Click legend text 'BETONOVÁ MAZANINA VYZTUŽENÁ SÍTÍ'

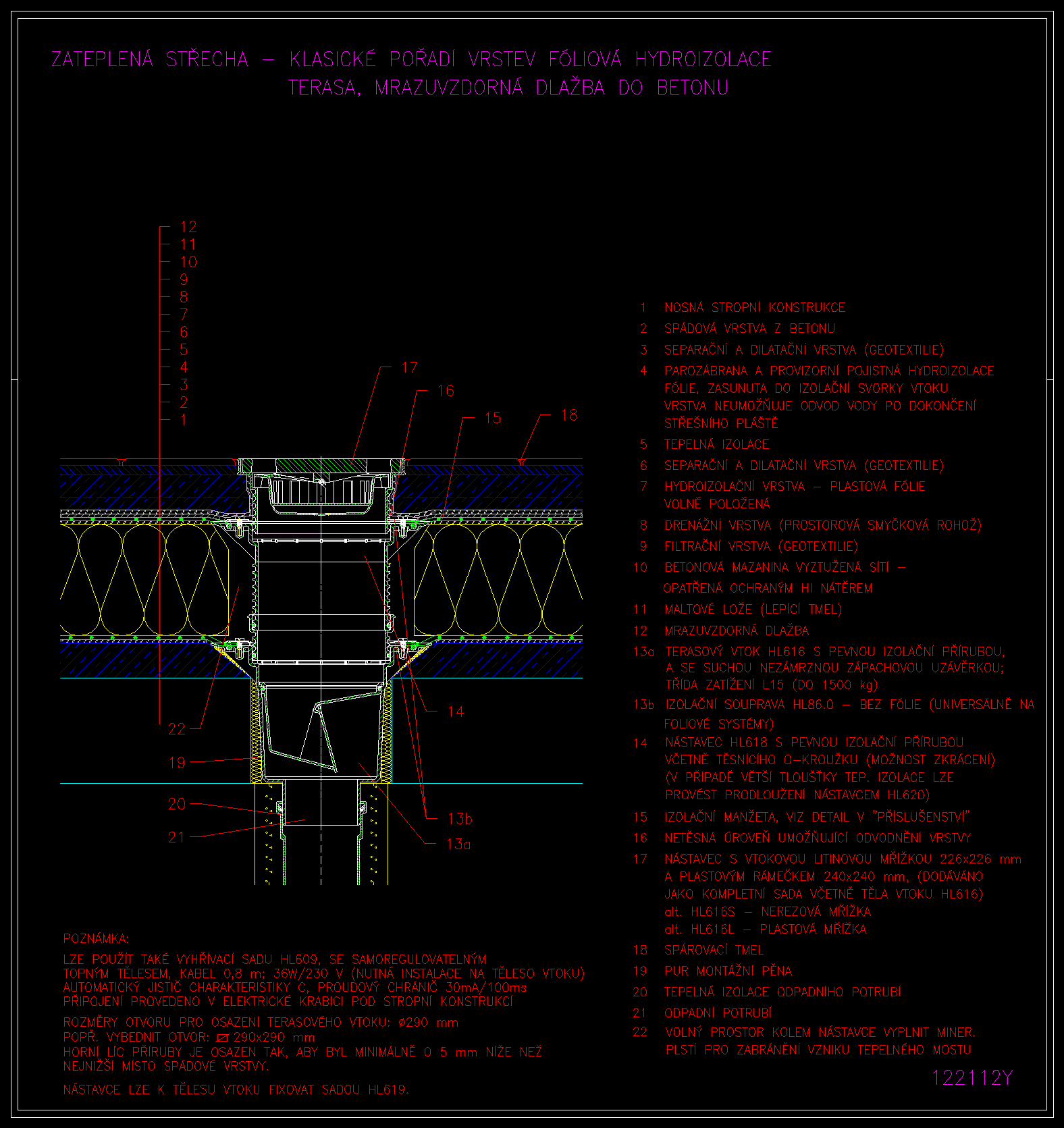(x=777, y=567)
